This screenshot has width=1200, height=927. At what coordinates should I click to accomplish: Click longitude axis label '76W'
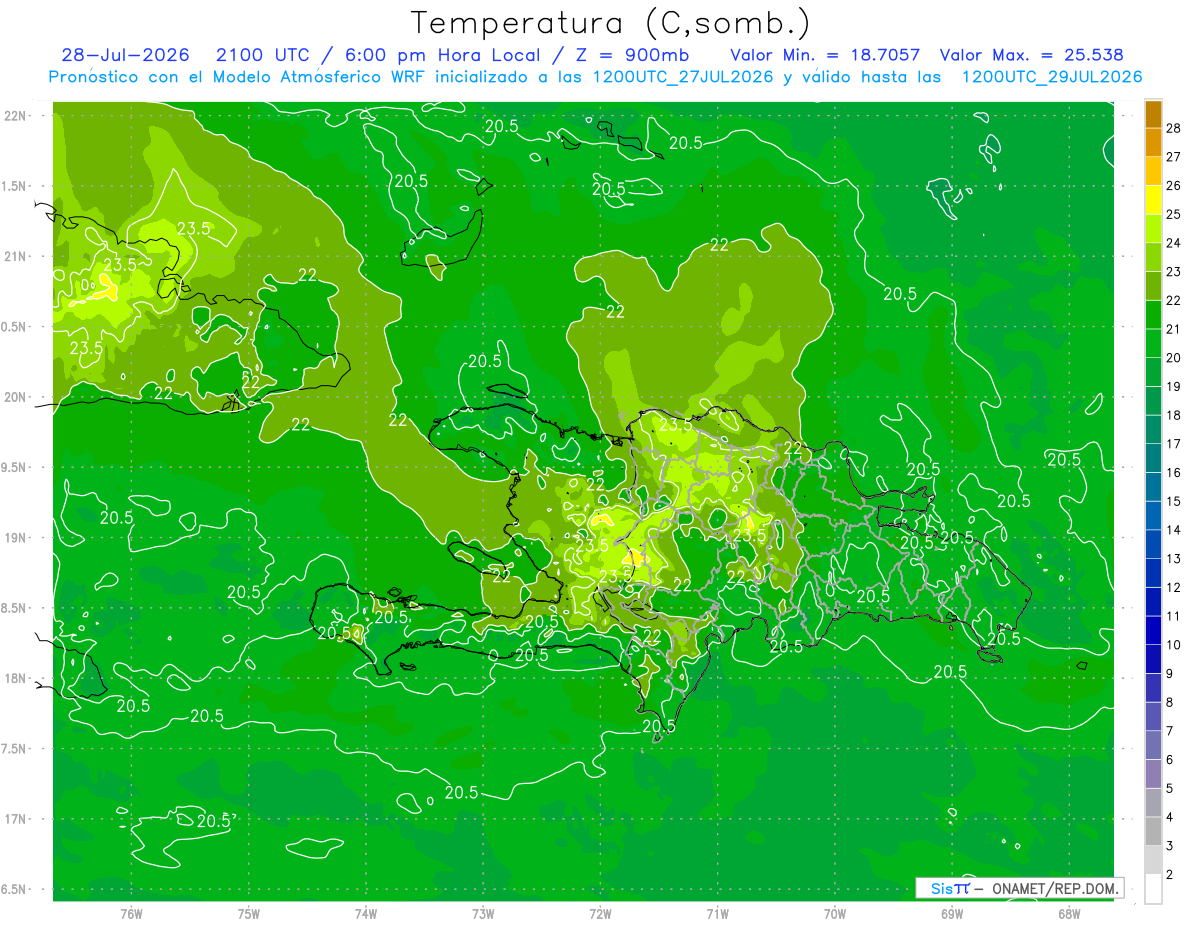(131, 913)
